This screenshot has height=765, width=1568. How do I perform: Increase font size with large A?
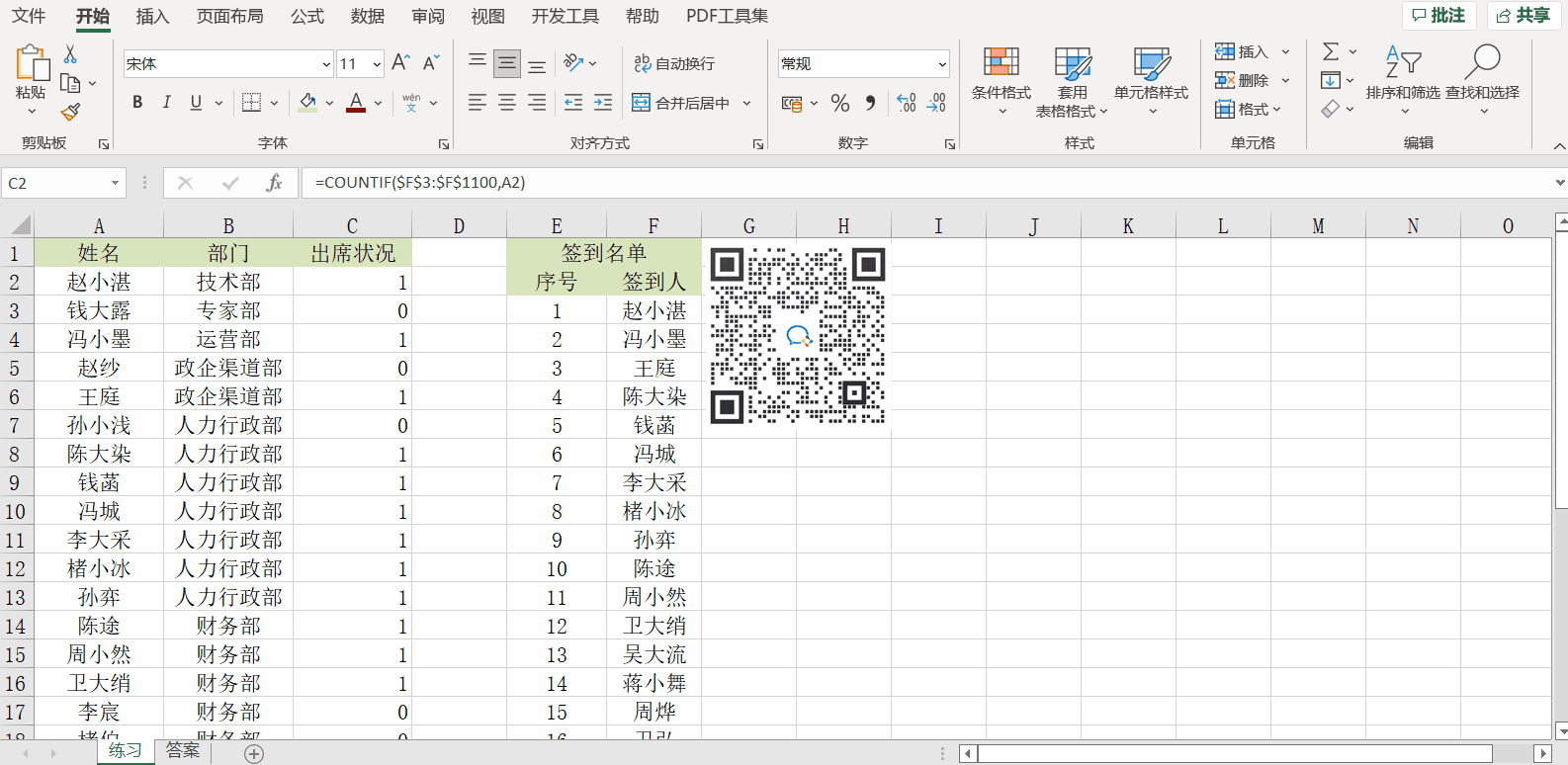click(x=400, y=63)
